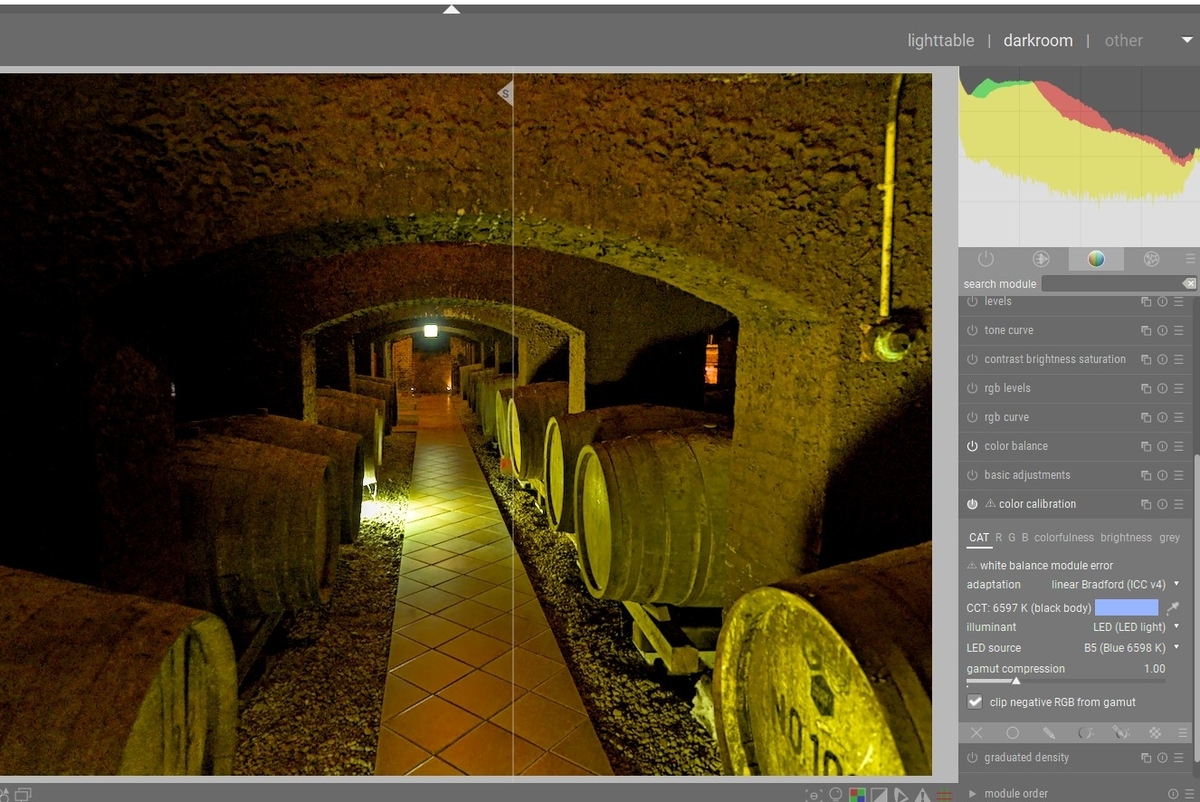Reset the basic adjustments module
This screenshot has width=1200, height=802.
point(1162,475)
